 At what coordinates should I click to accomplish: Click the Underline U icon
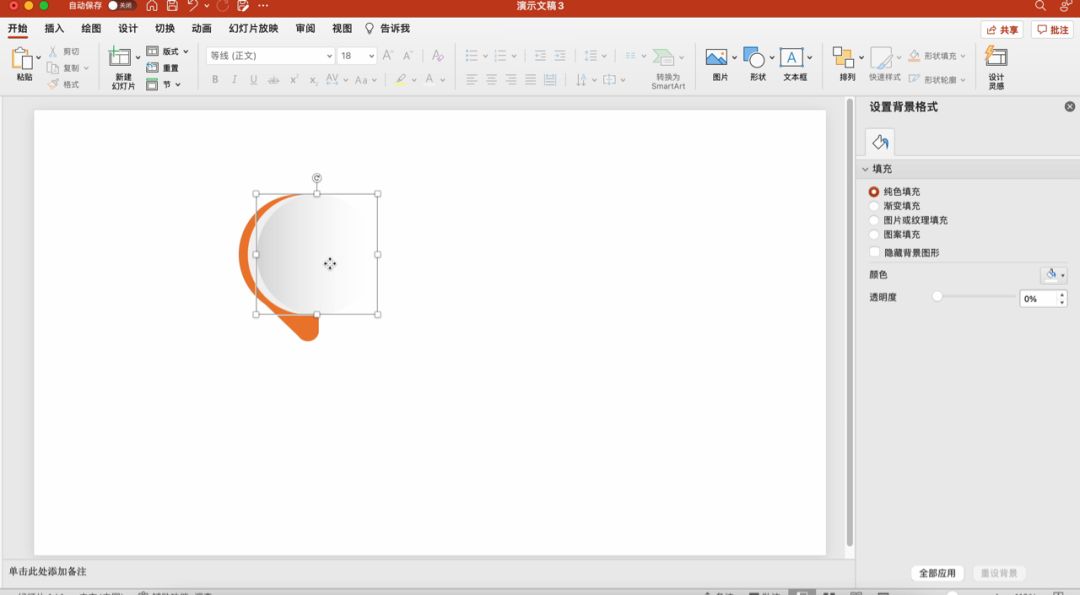253,79
